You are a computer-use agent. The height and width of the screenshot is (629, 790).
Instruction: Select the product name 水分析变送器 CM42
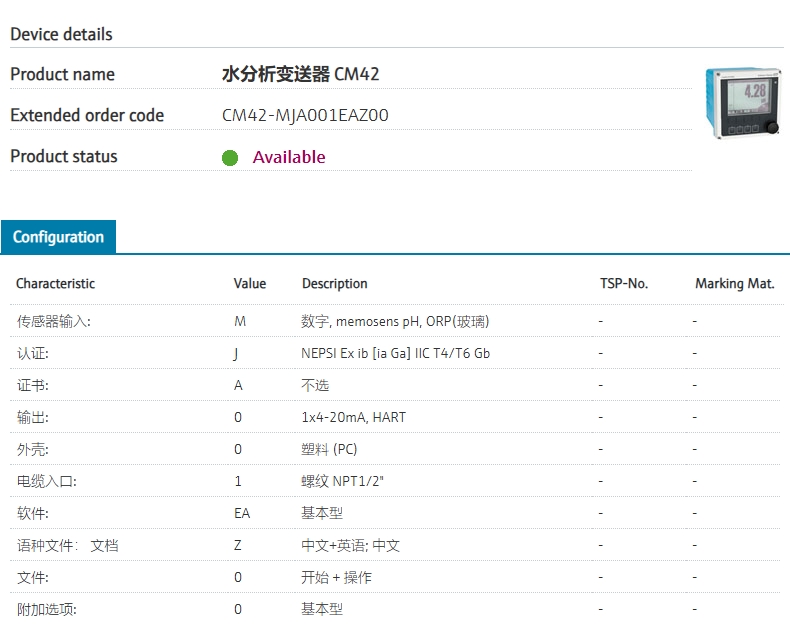point(301,74)
